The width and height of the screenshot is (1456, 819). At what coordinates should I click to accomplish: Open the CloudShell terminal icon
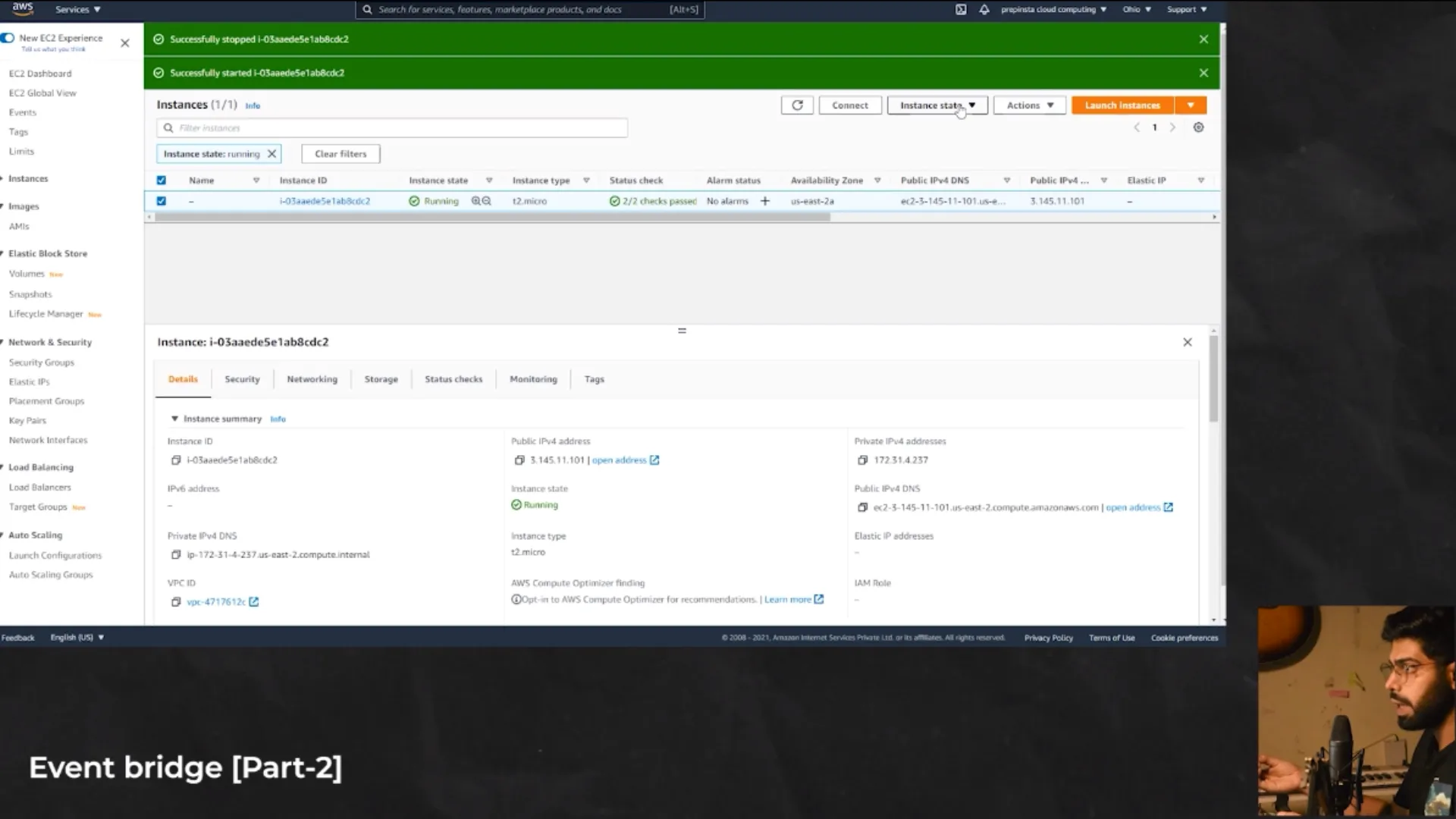pyautogui.click(x=961, y=10)
